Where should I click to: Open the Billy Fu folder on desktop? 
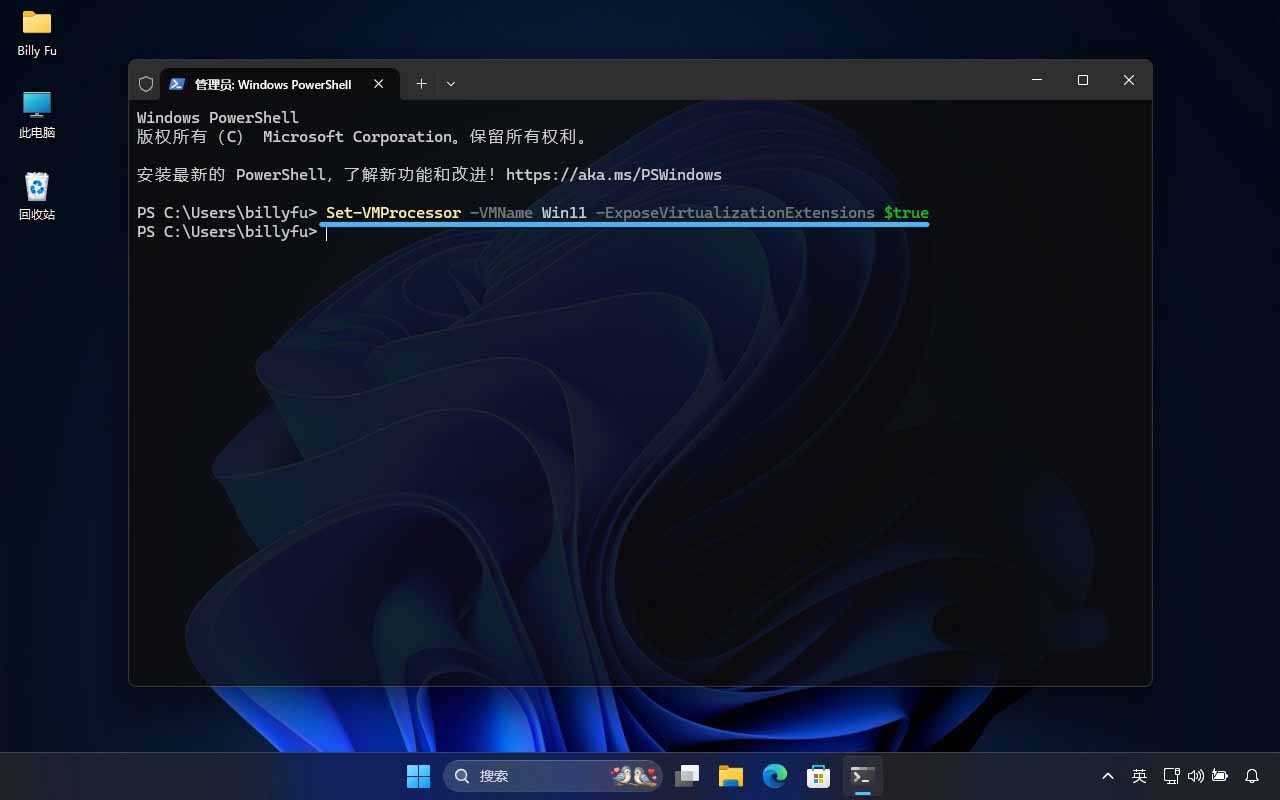point(37,33)
